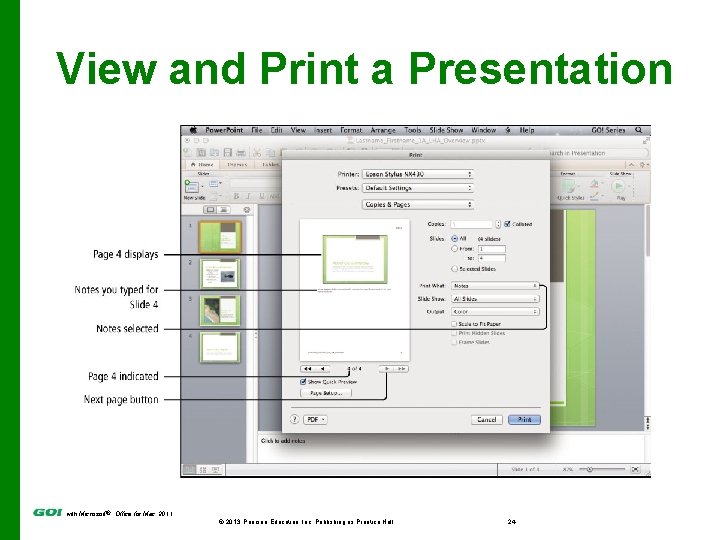Open the File menu
Image resolution: width=720 pixels, height=540 pixels.
[257, 130]
